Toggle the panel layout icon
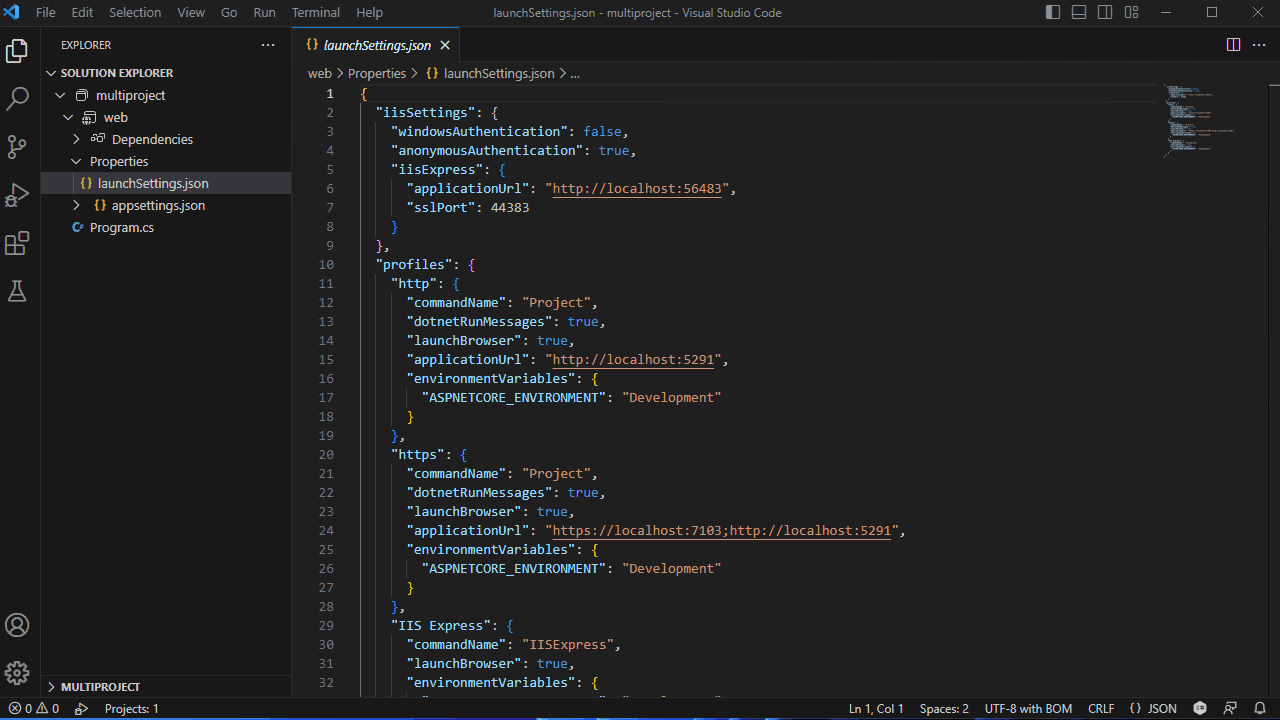Screen dimensions: 1280x720 [x=1077, y=12]
